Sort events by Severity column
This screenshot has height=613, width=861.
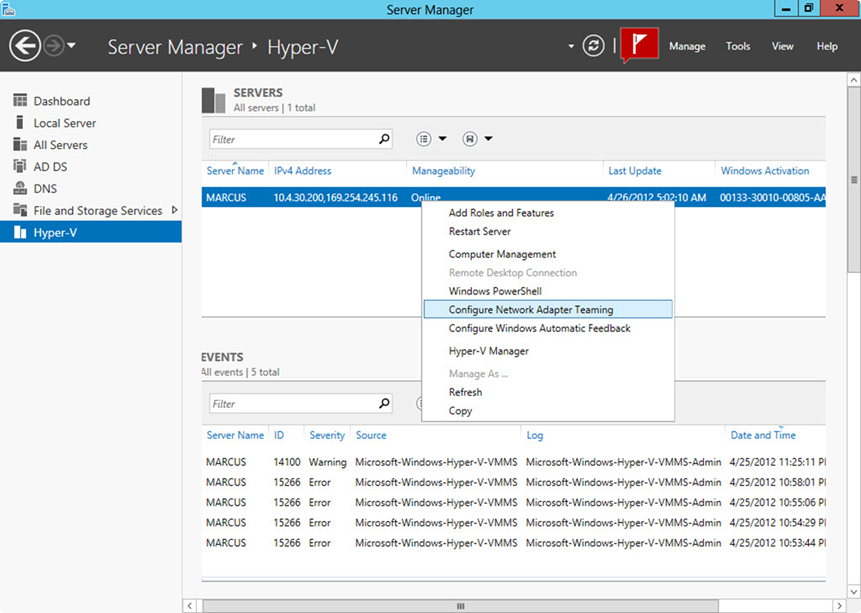[x=327, y=435]
